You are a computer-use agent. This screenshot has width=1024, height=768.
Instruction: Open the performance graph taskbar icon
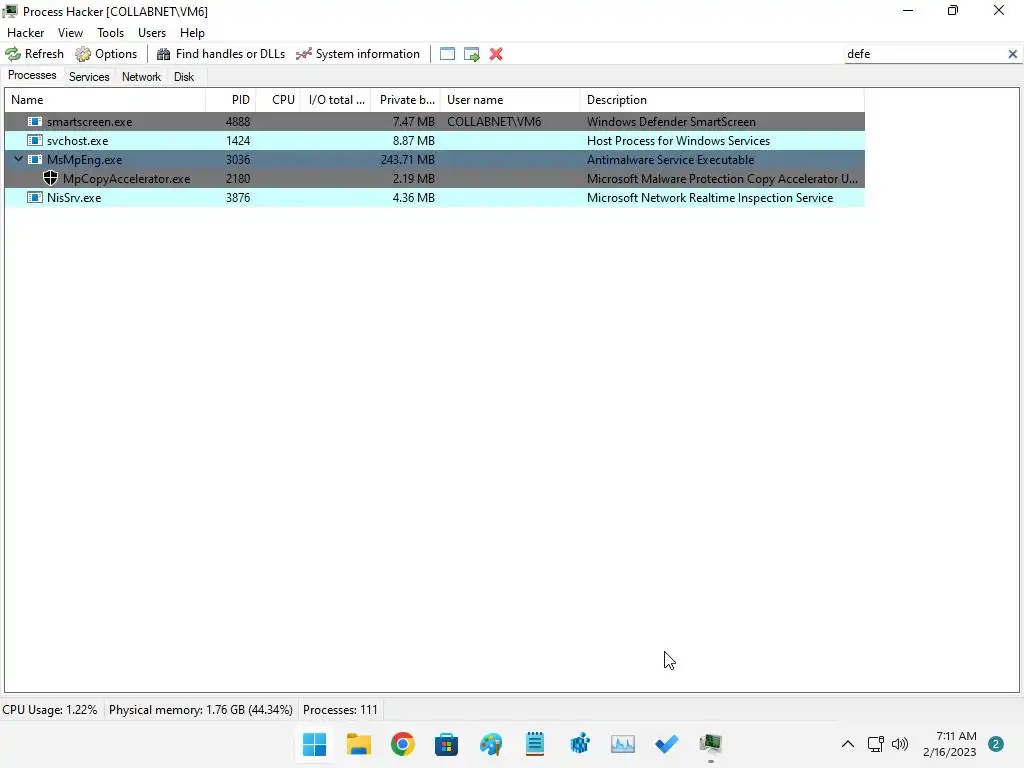(623, 744)
